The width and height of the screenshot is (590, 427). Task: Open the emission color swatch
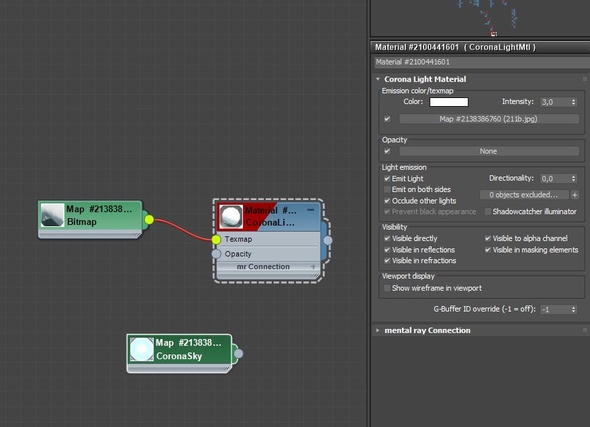pyautogui.click(x=449, y=102)
